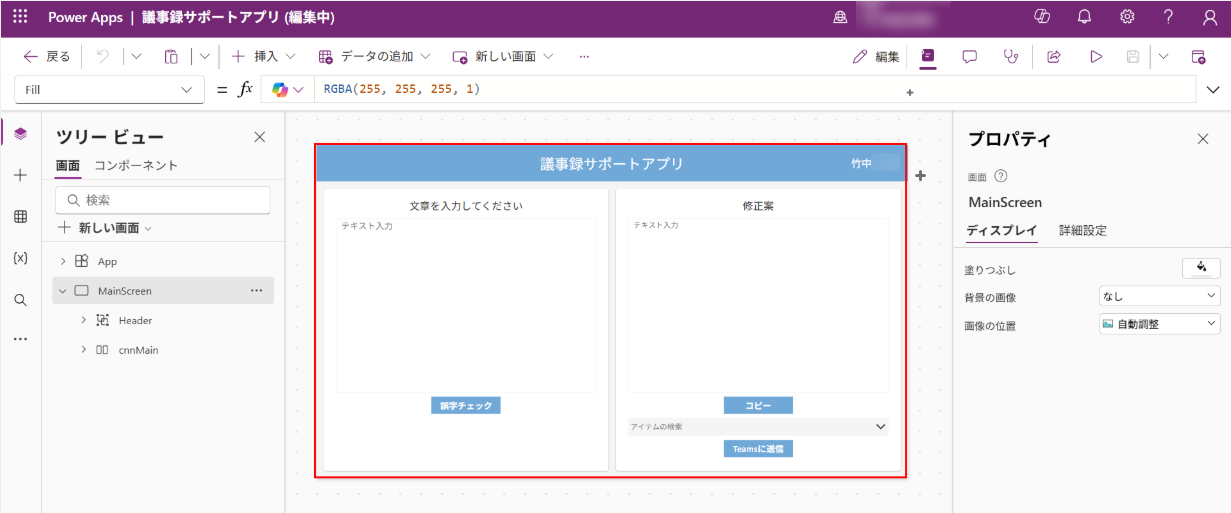1231x513 pixels.
Task: Click the Search icon in left rail
Action: 20,300
